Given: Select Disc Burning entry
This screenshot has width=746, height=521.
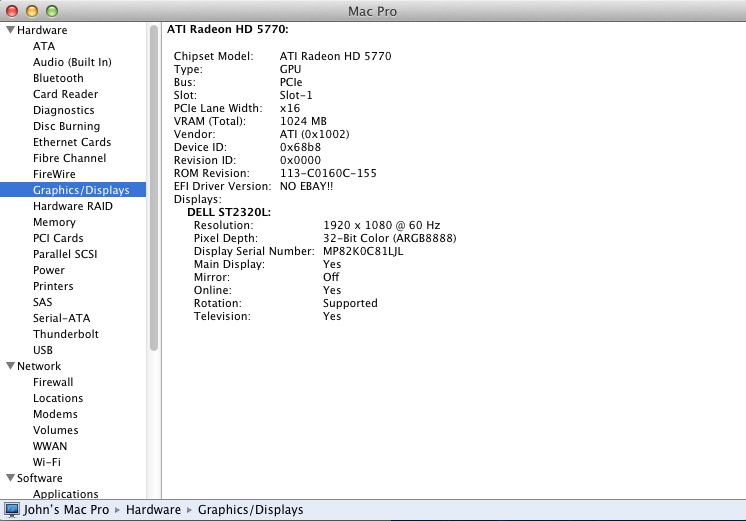Looking at the screenshot, I should point(66,126).
